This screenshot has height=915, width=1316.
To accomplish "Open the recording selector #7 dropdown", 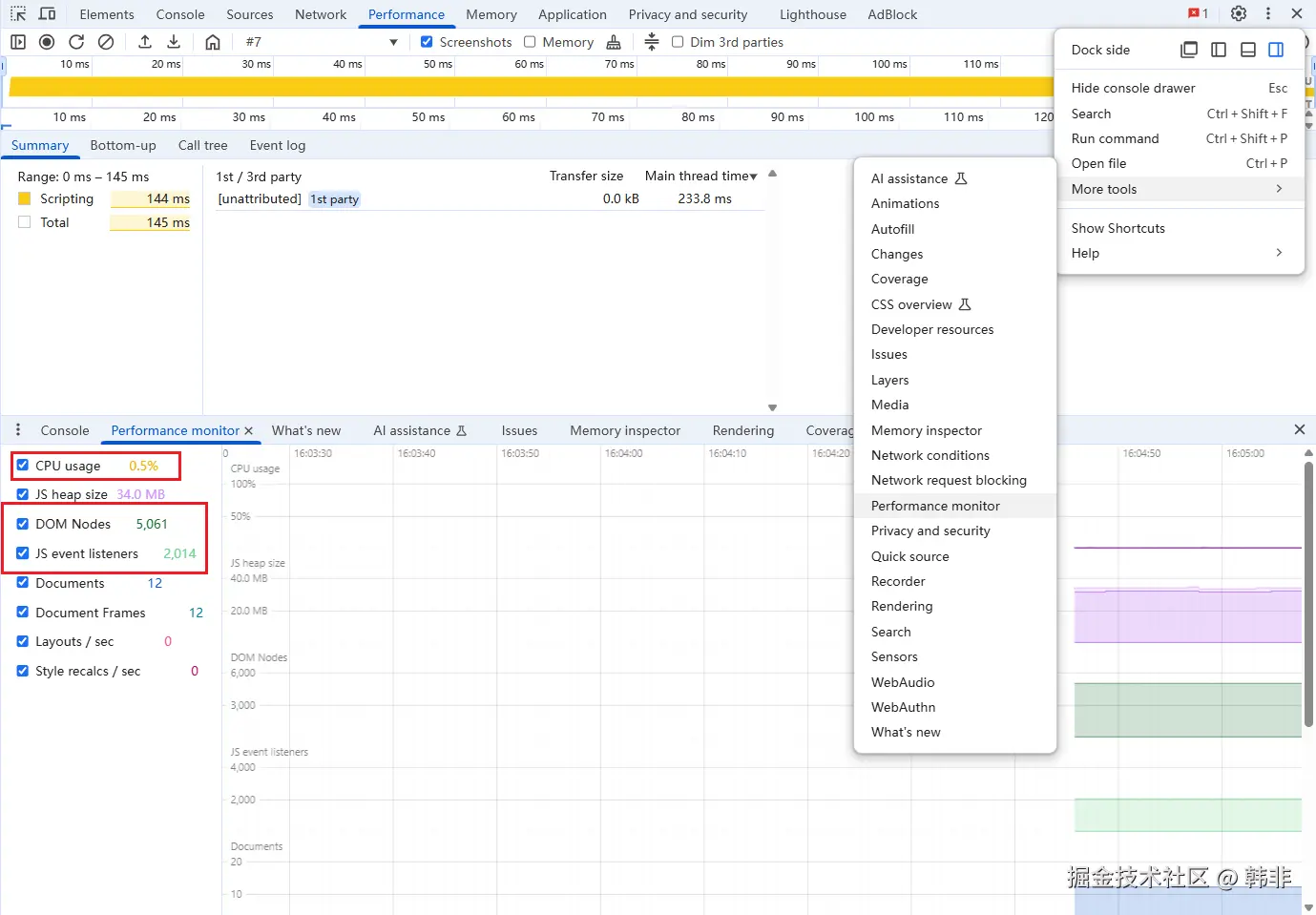I will click(322, 42).
